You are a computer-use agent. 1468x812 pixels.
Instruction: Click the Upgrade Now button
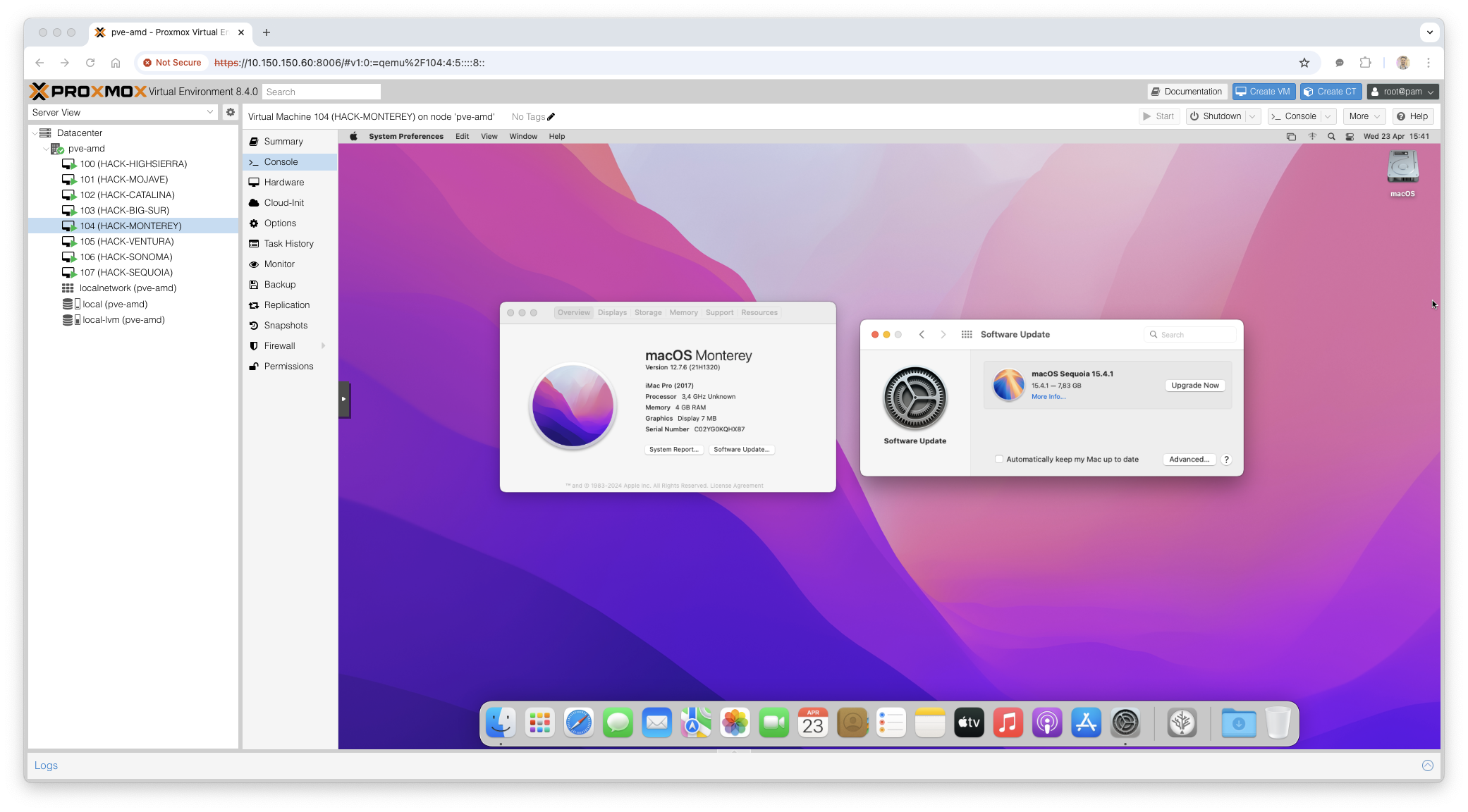1195,386
